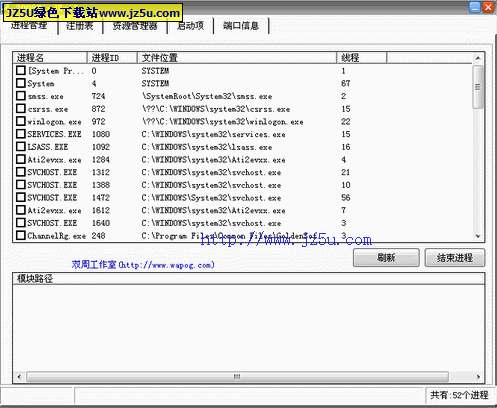
Task: Tick the winlogon.exe process checkbox
Action: (21, 121)
